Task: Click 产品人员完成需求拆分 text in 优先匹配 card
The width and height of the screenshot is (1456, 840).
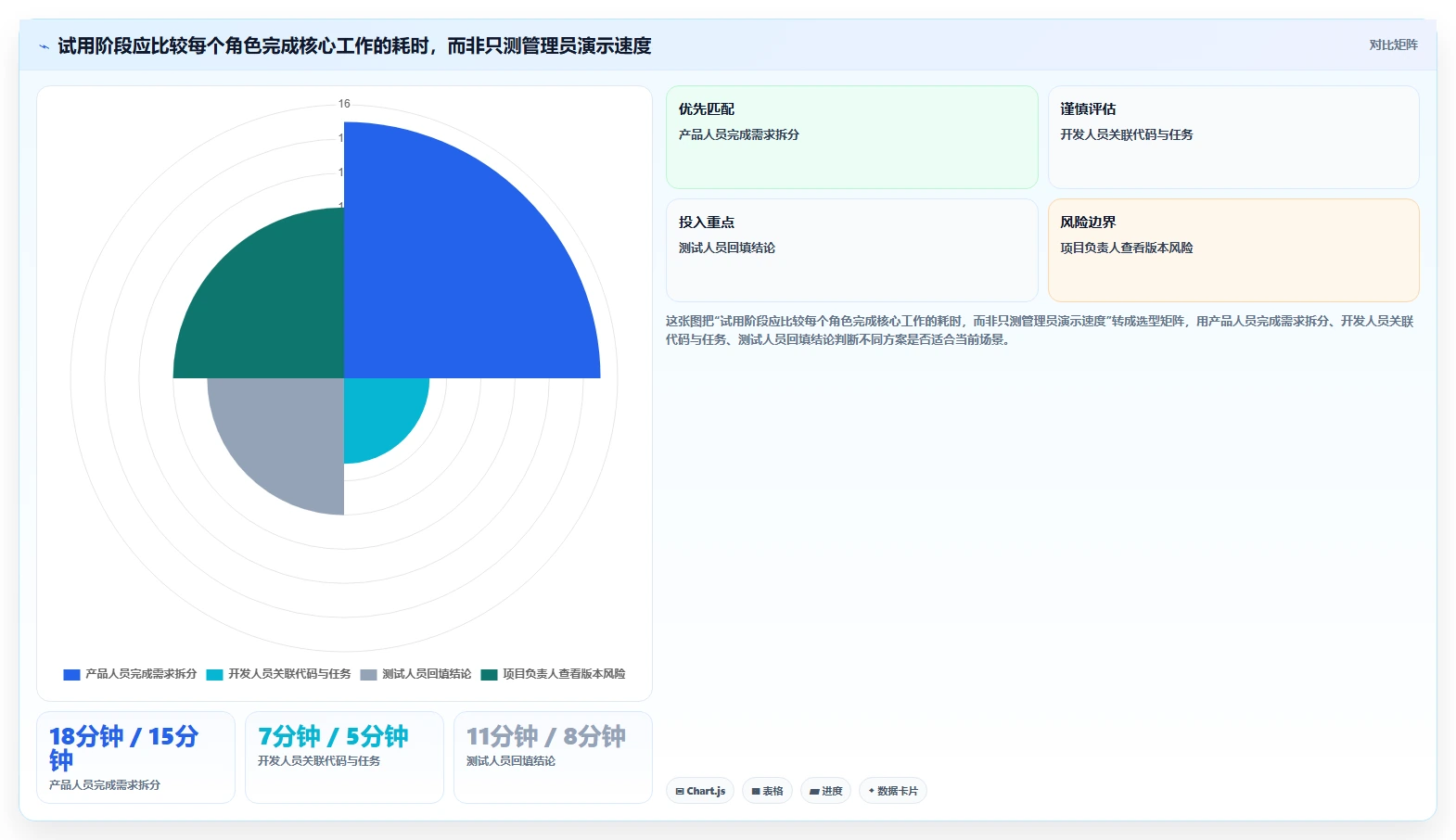Action: point(738,134)
